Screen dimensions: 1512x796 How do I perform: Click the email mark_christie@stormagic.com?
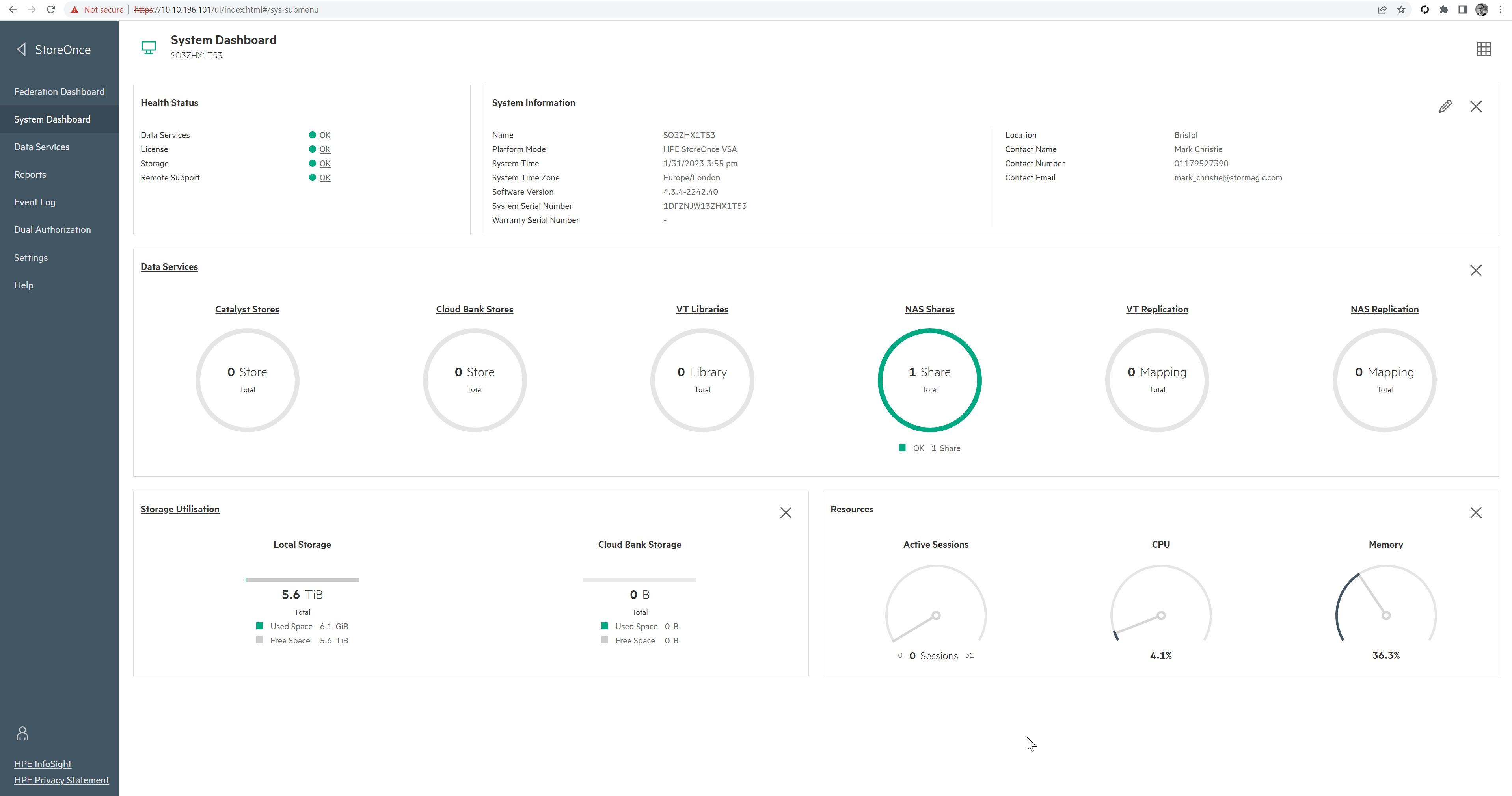(x=1228, y=178)
